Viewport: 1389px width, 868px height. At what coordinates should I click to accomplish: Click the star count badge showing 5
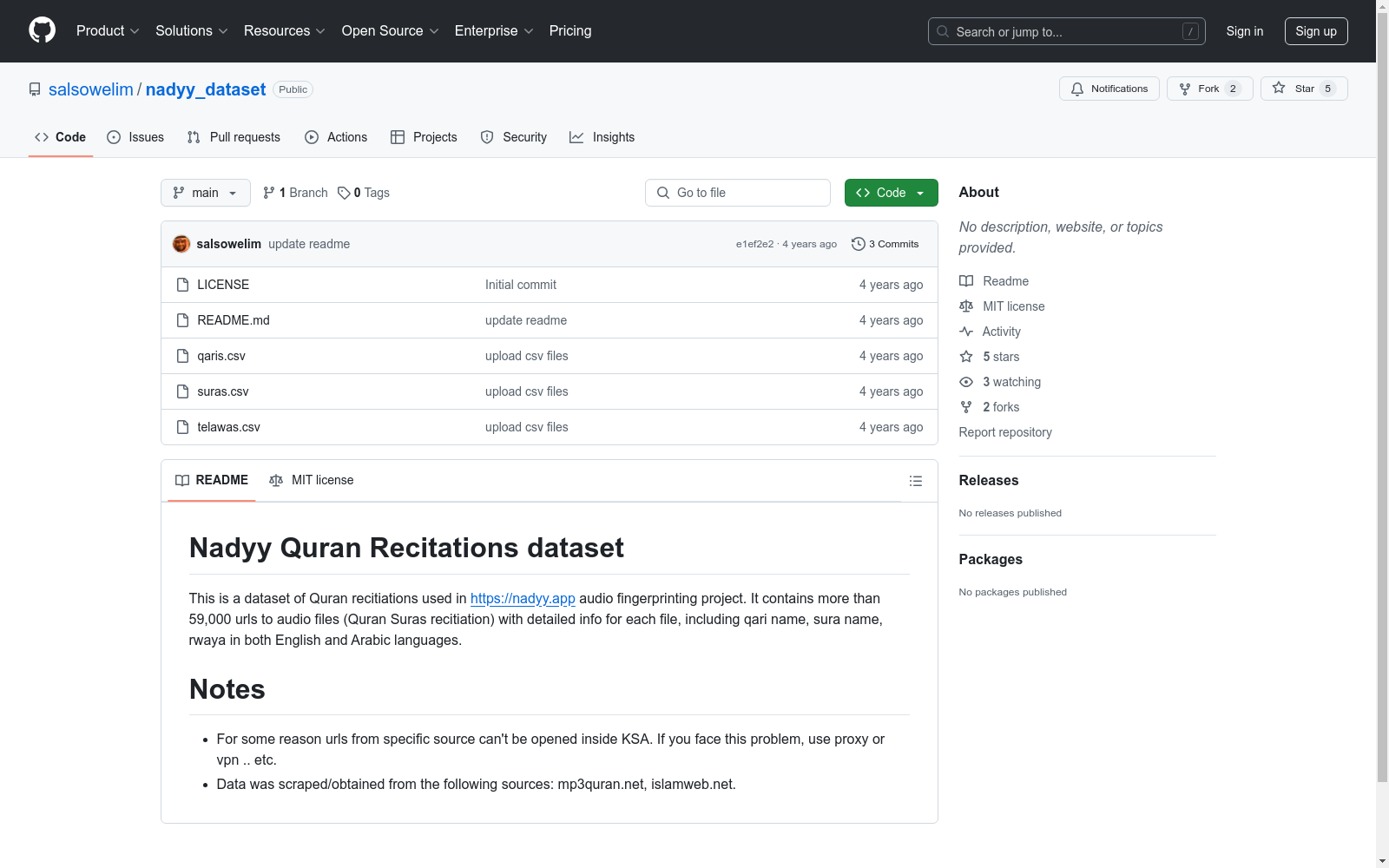(x=1327, y=89)
